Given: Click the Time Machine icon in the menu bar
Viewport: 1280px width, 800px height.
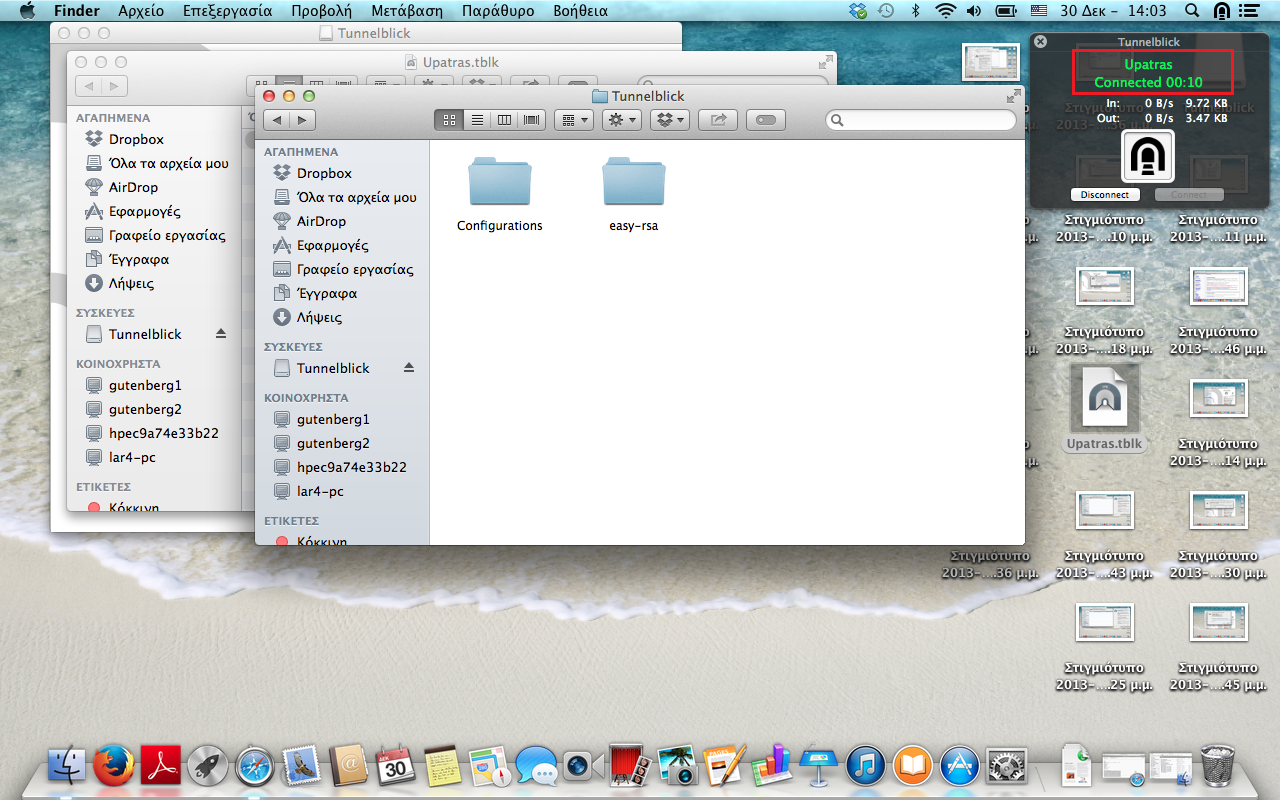Looking at the screenshot, I should [x=886, y=11].
